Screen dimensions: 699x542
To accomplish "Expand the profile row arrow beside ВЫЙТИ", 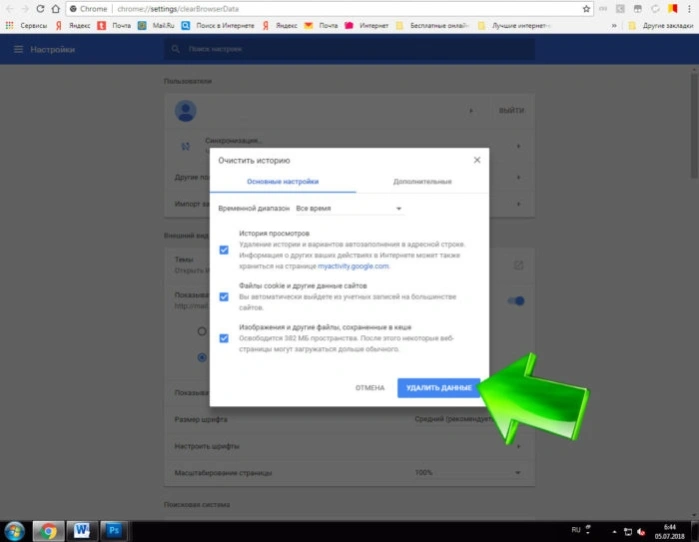I will point(471,111).
